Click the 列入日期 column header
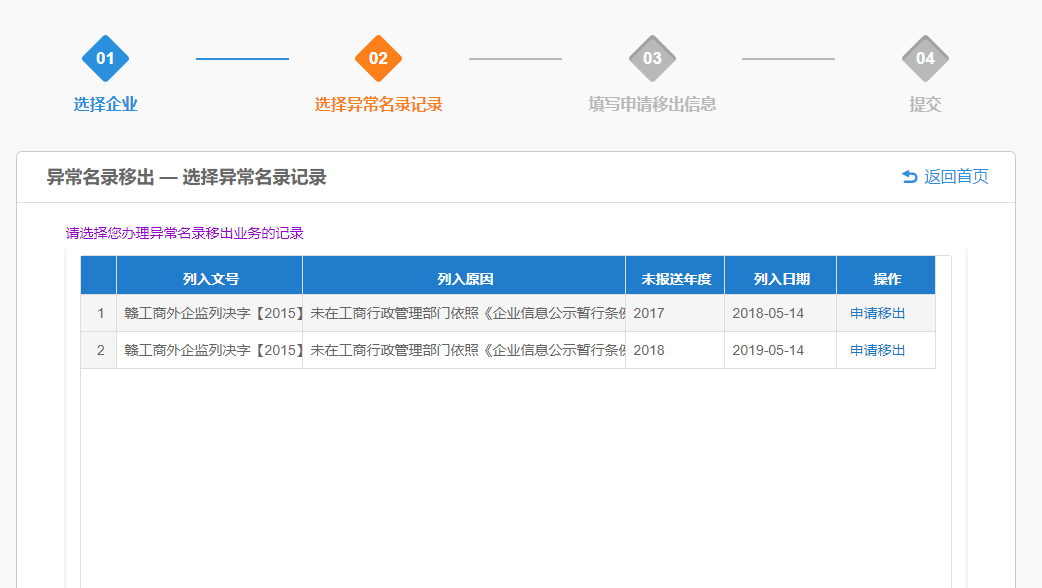The height and width of the screenshot is (588, 1042). [x=781, y=279]
